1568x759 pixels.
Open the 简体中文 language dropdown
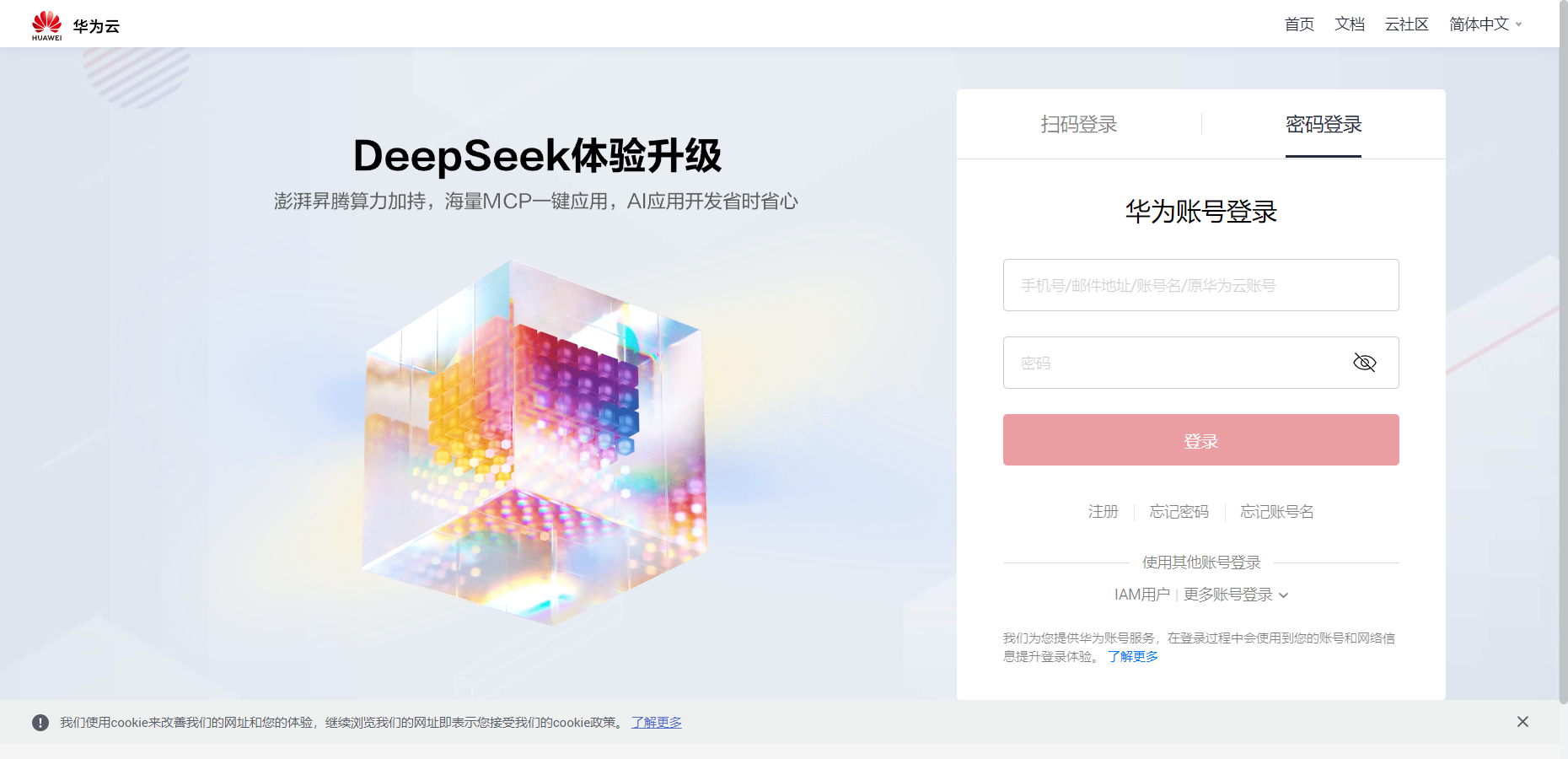pyautogui.click(x=1485, y=24)
